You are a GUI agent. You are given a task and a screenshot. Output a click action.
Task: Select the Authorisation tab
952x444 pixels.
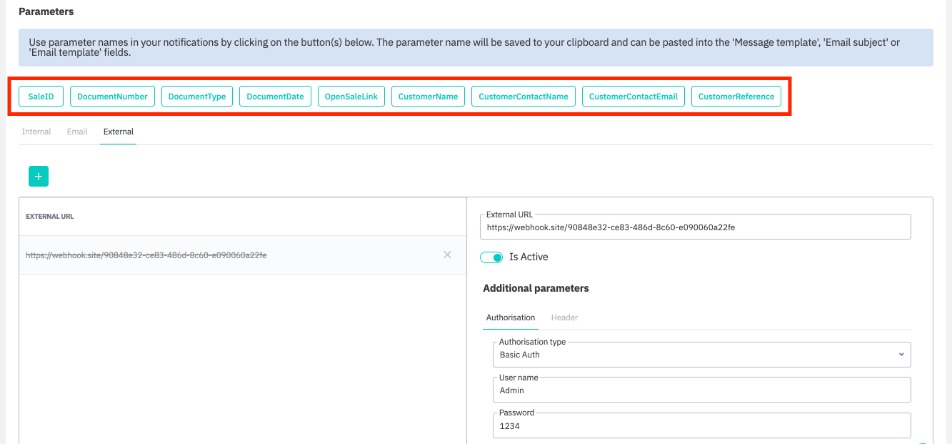(x=511, y=317)
